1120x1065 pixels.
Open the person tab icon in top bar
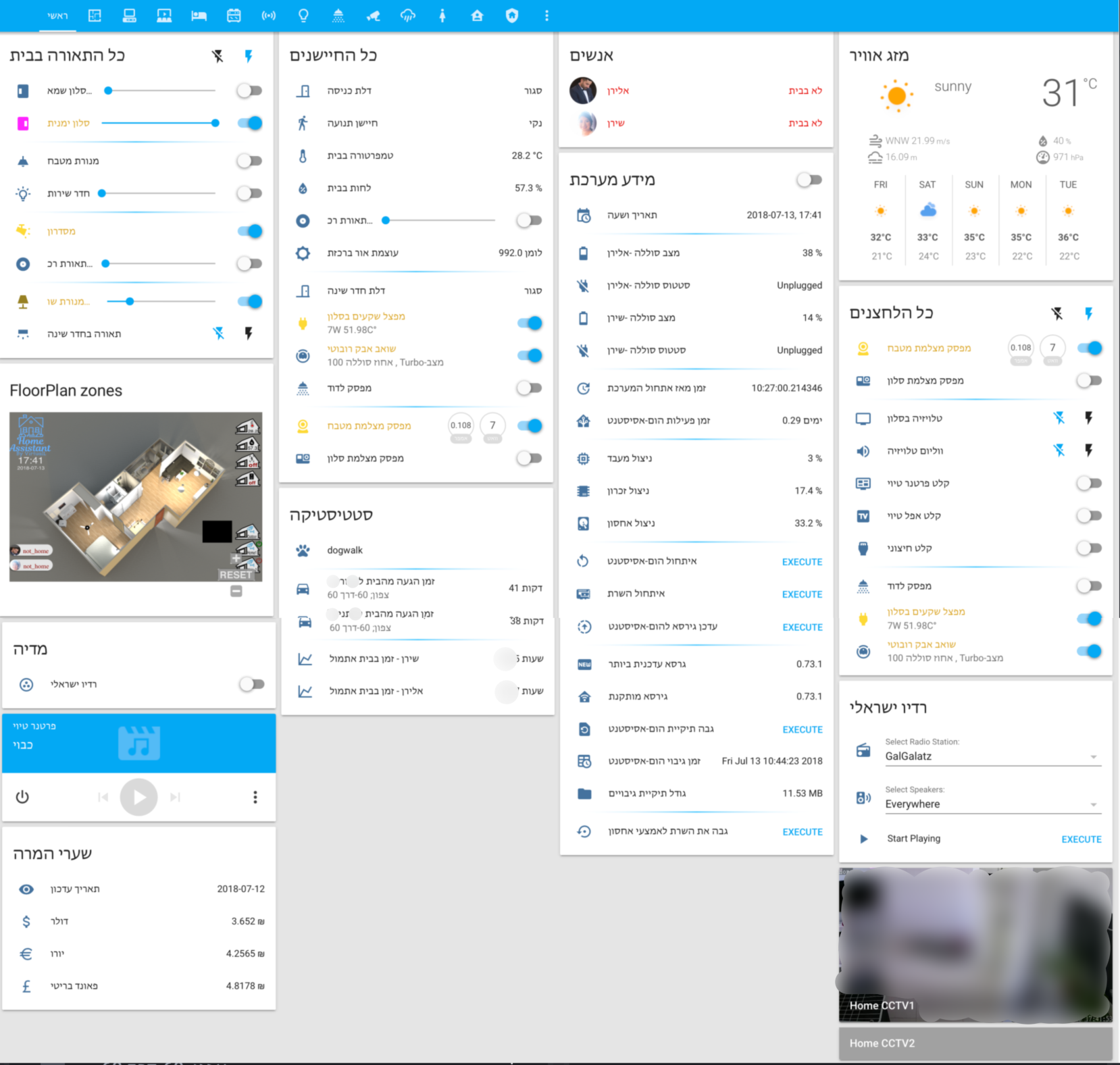click(442, 16)
